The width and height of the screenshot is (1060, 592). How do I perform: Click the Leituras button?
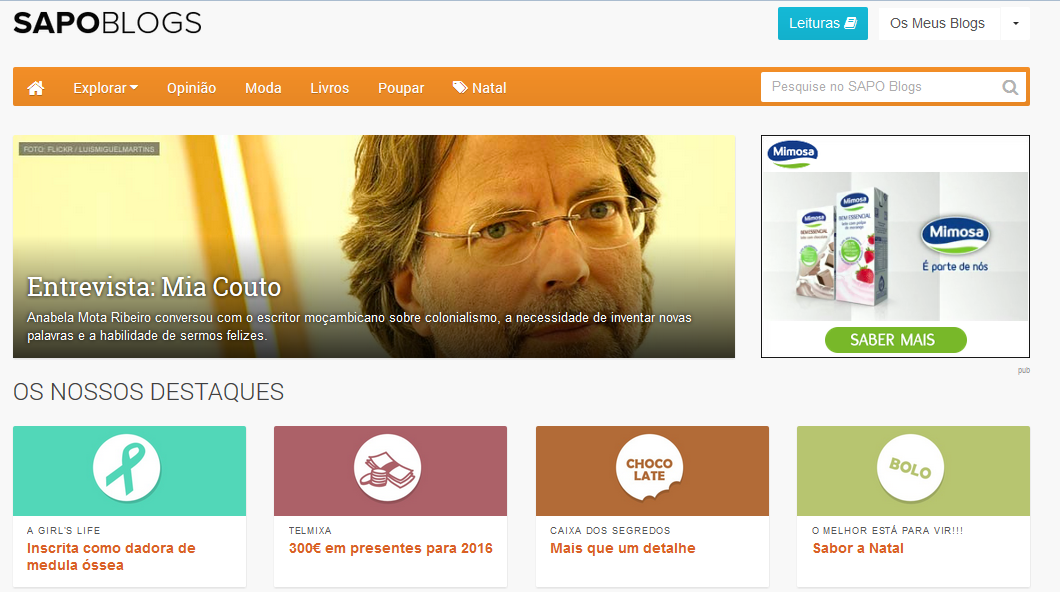[x=823, y=24]
